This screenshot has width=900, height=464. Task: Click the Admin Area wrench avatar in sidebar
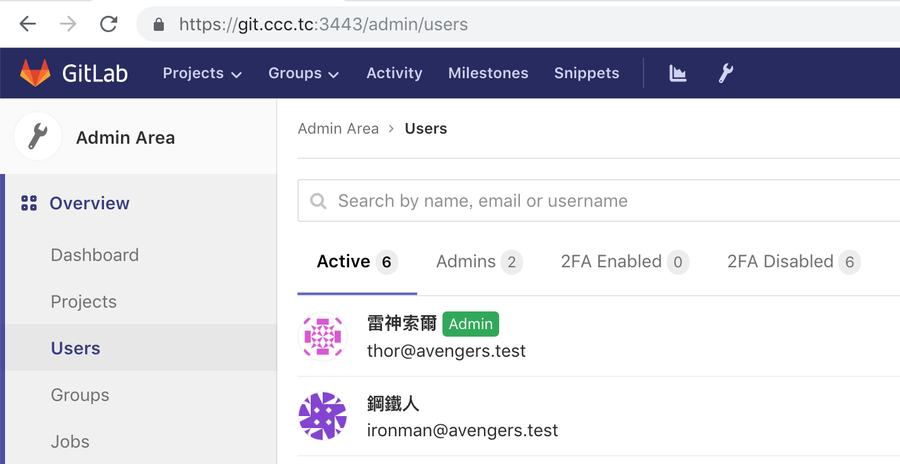[38, 137]
